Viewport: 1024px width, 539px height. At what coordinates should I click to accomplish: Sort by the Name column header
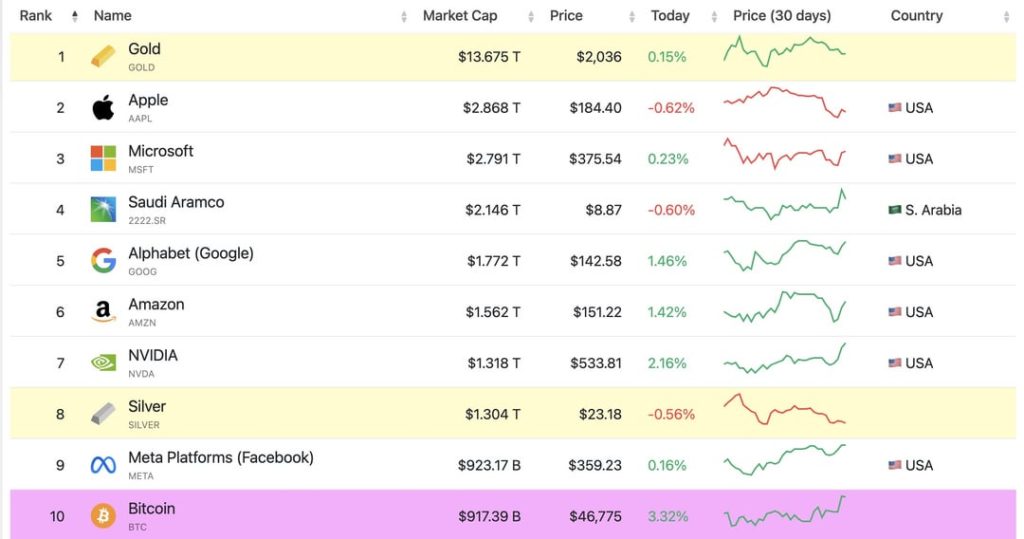tap(112, 16)
